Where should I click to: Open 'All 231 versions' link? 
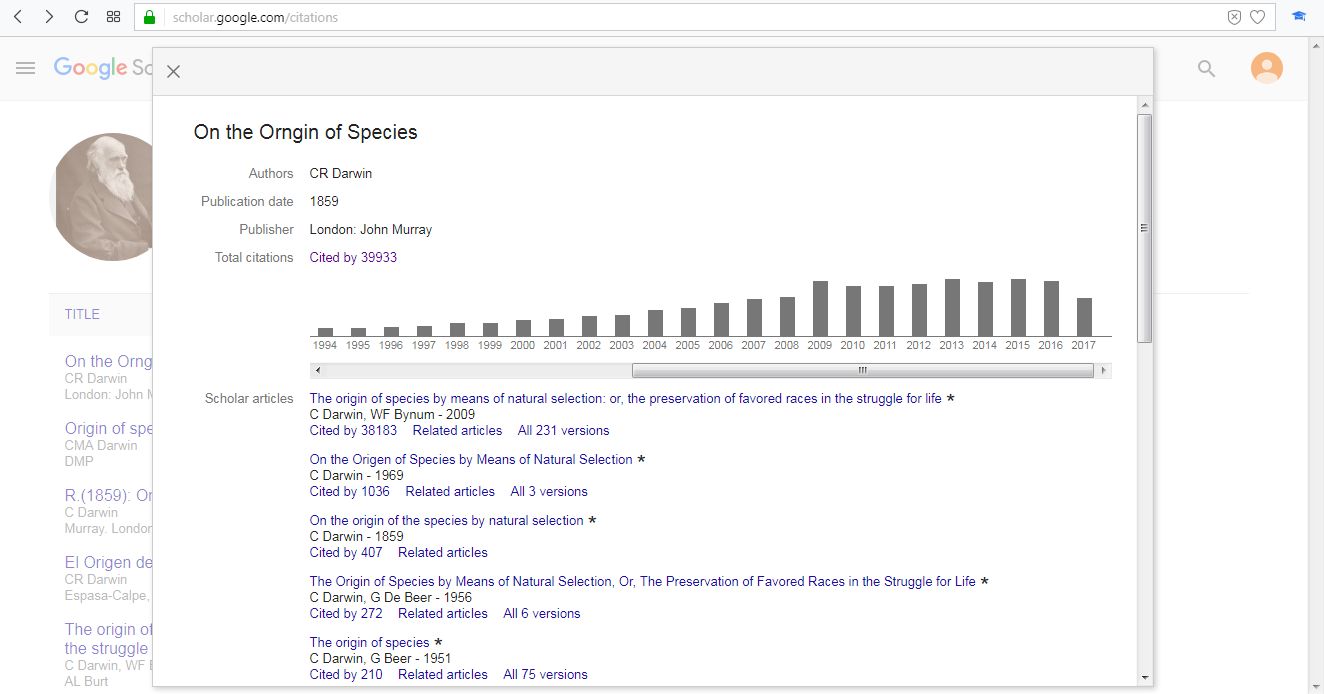click(x=563, y=430)
